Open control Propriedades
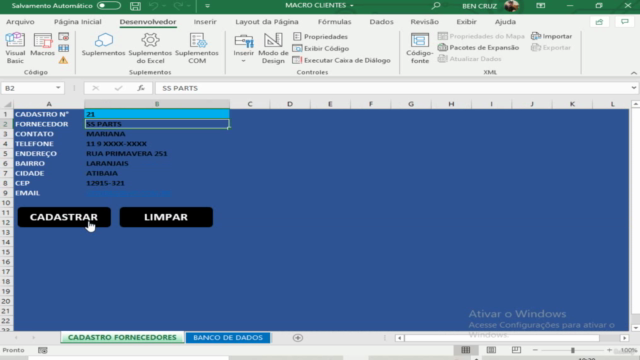 coord(320,37)
